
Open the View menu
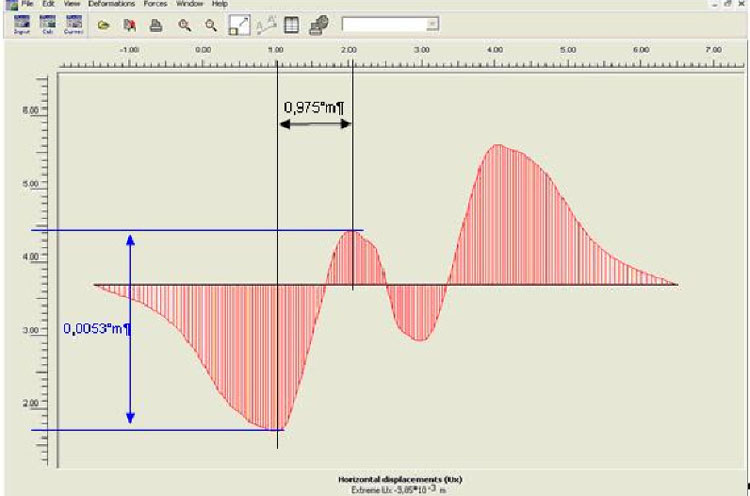tap(69, 4)
